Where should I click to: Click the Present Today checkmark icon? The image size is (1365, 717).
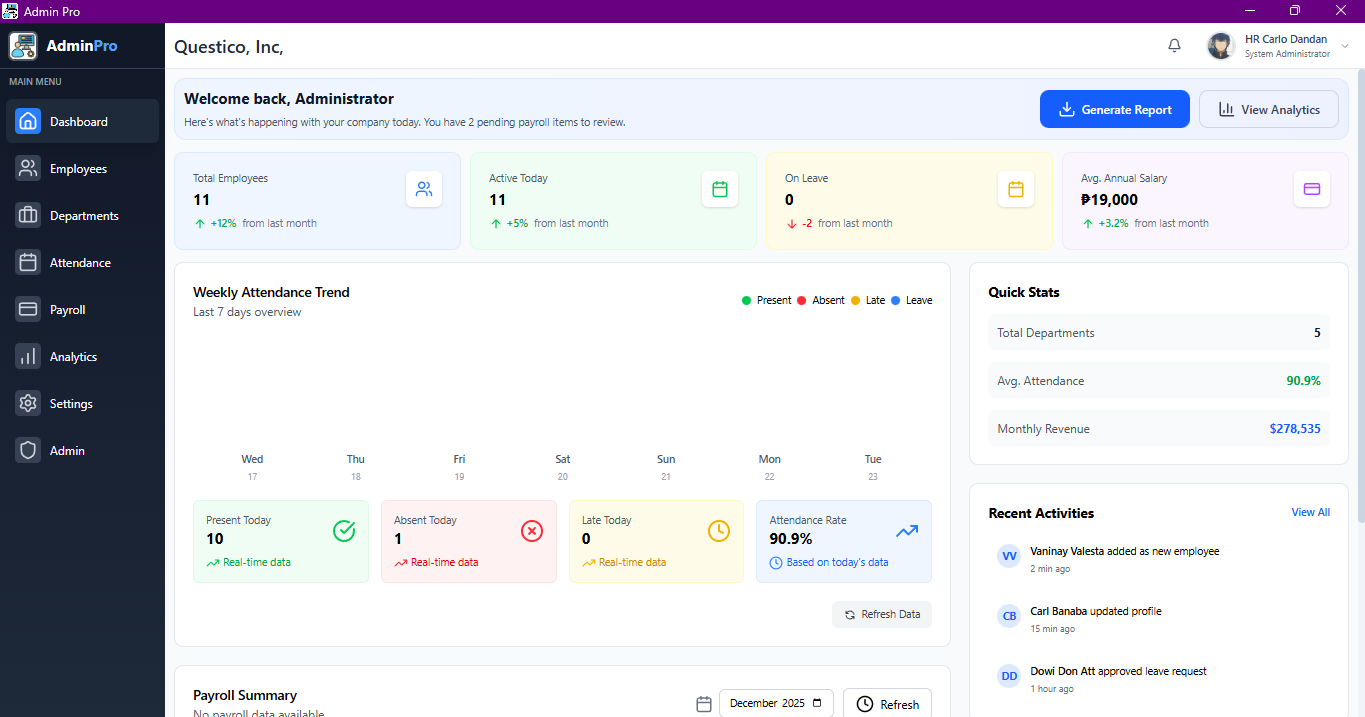(x=344, y=531)
